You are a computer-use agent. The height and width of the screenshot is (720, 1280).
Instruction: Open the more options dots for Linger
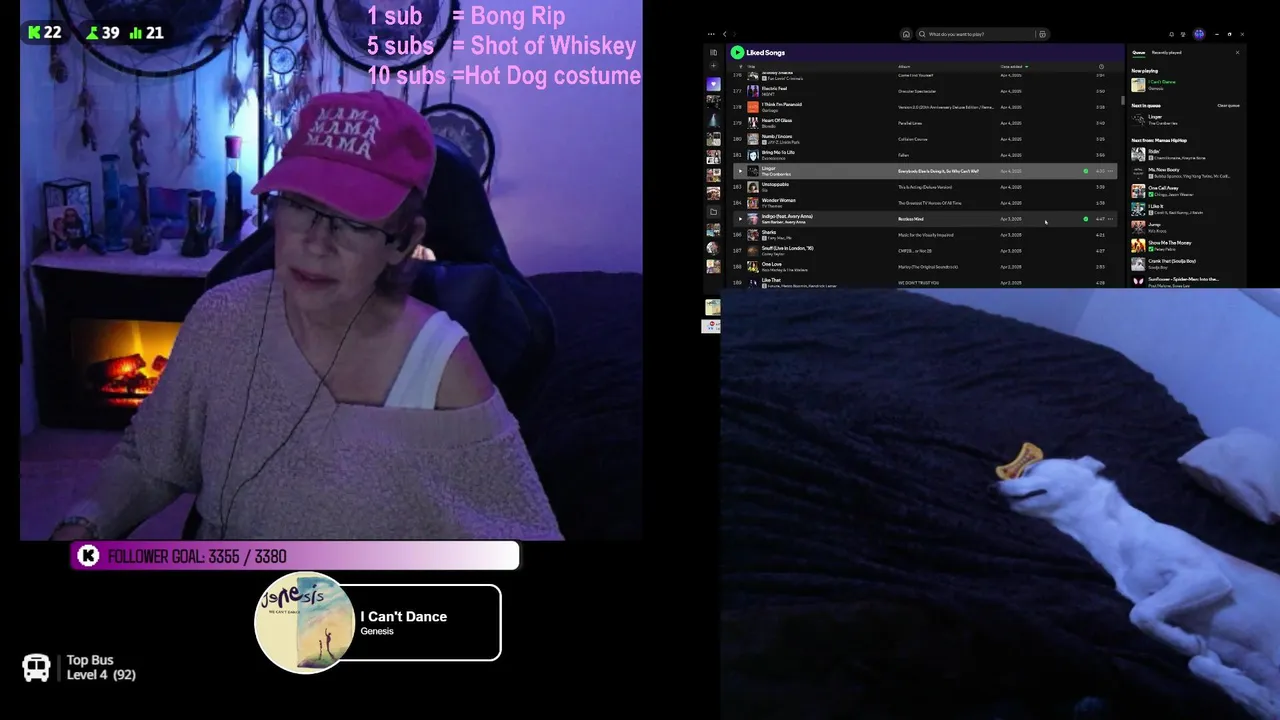coord(1110,171)
